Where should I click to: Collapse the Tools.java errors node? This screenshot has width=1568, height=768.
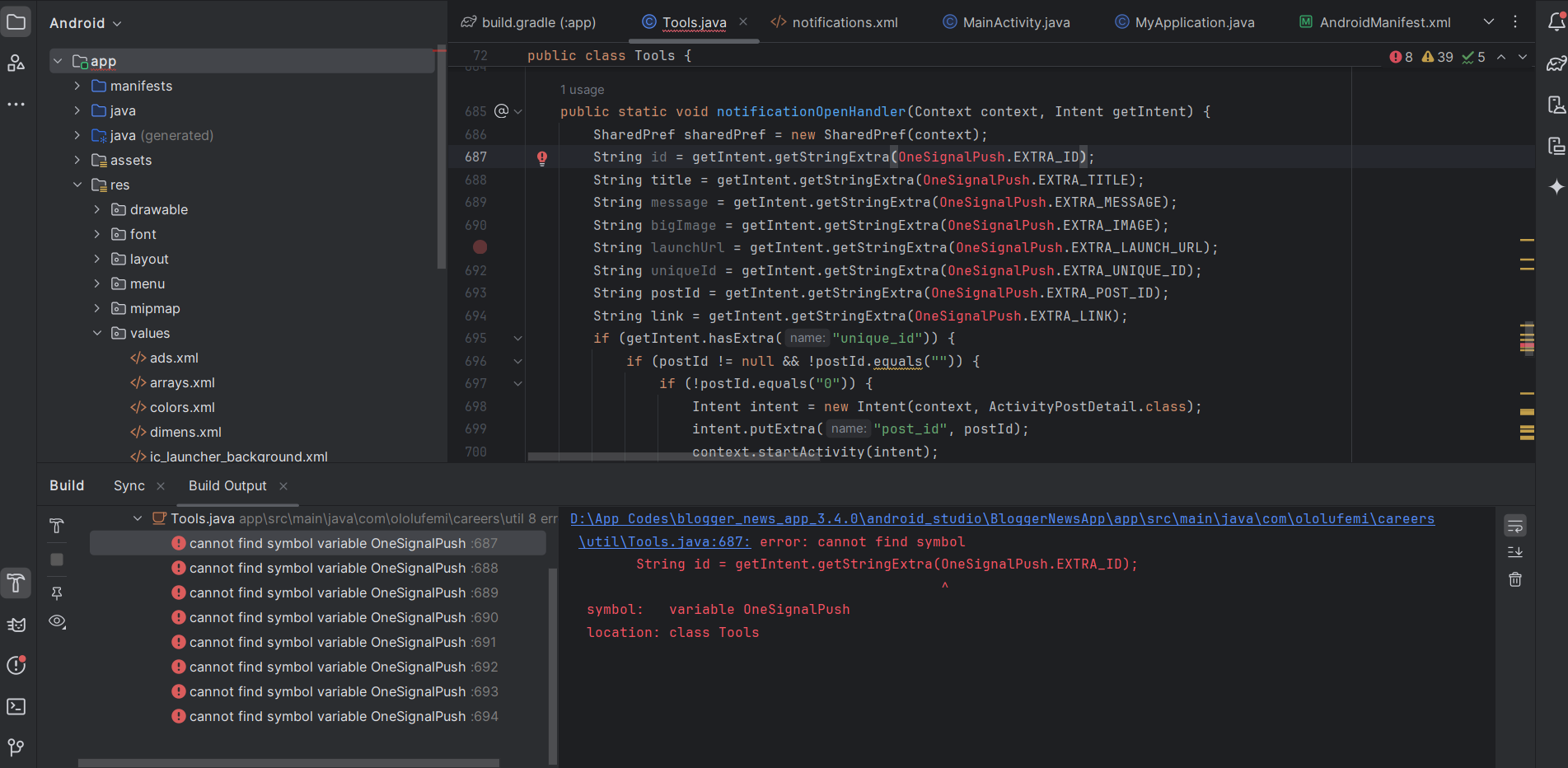click(138, 518)
